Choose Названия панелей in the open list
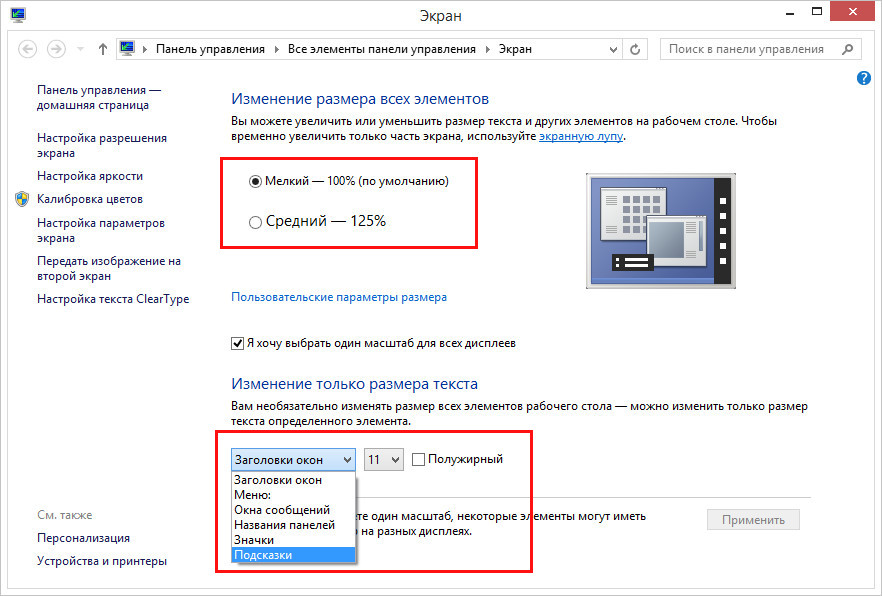This screenshot has height=596, width=882. 293,525
